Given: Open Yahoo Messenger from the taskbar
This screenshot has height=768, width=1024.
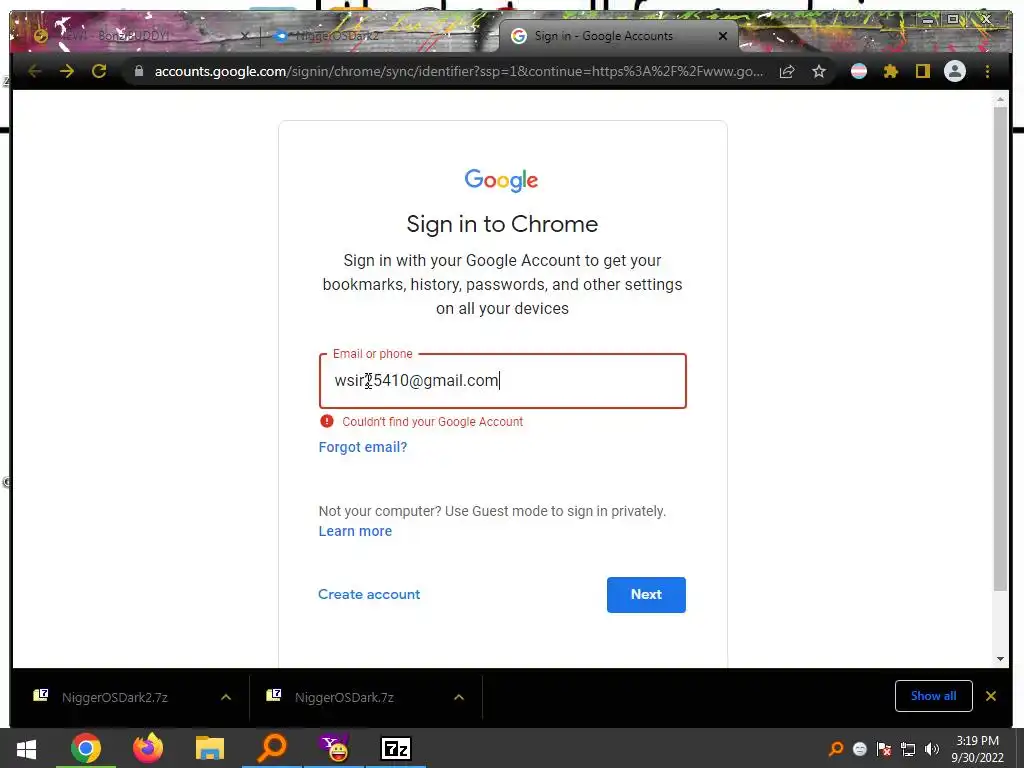Looking at the screenshot, I should click(x=334, y=748).
